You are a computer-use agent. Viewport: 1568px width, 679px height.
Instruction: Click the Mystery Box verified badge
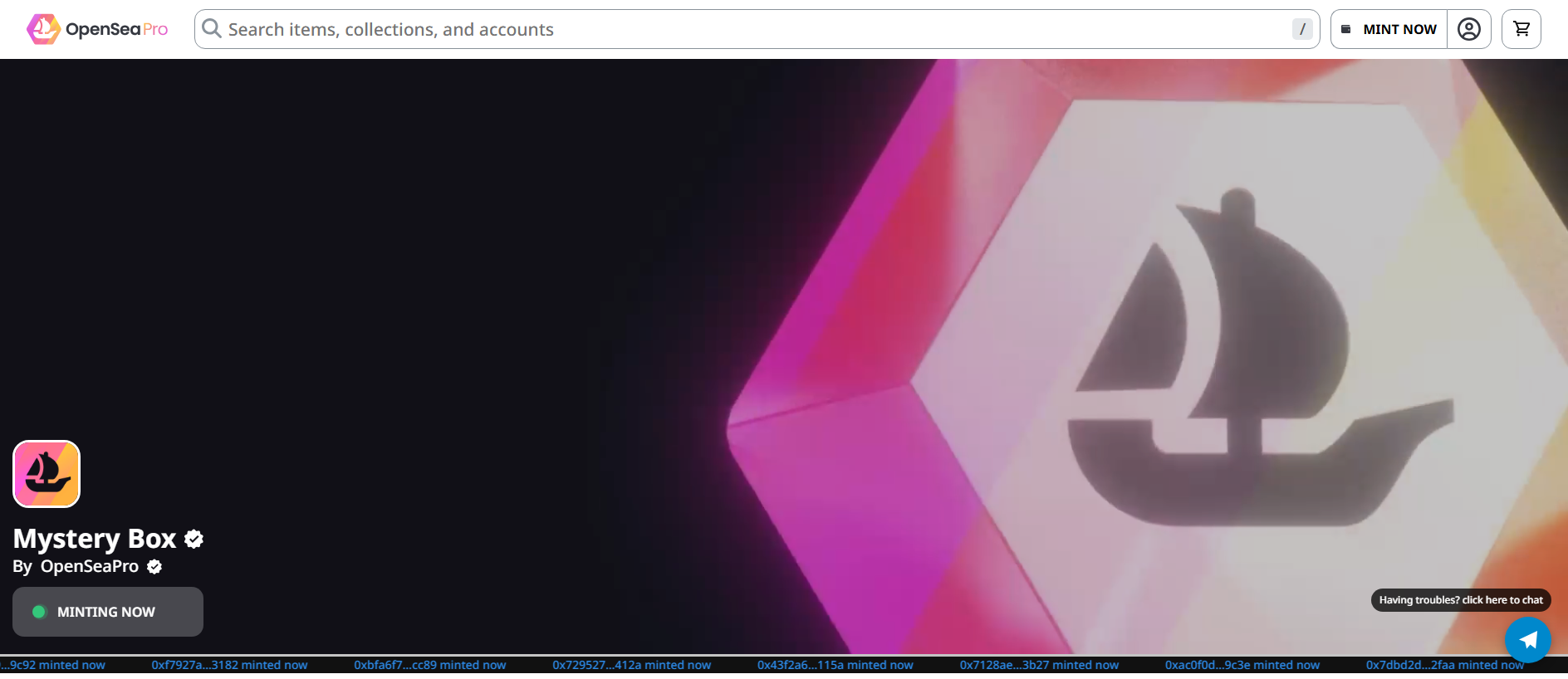194,540
